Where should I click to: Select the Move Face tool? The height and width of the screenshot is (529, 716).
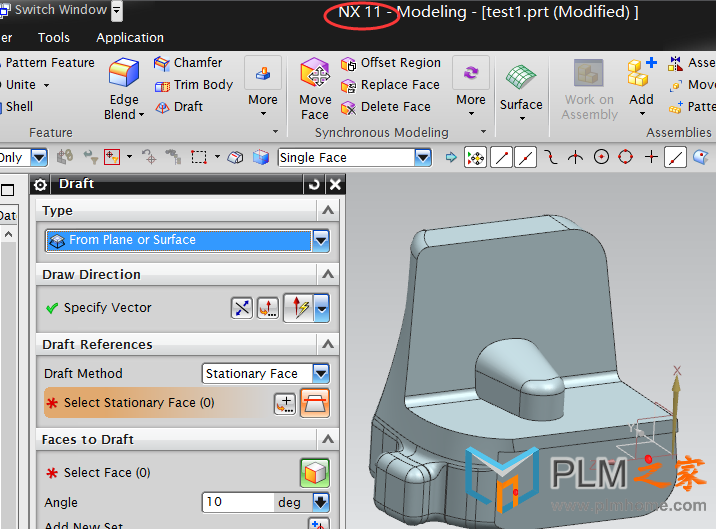[x=315, y=89]
